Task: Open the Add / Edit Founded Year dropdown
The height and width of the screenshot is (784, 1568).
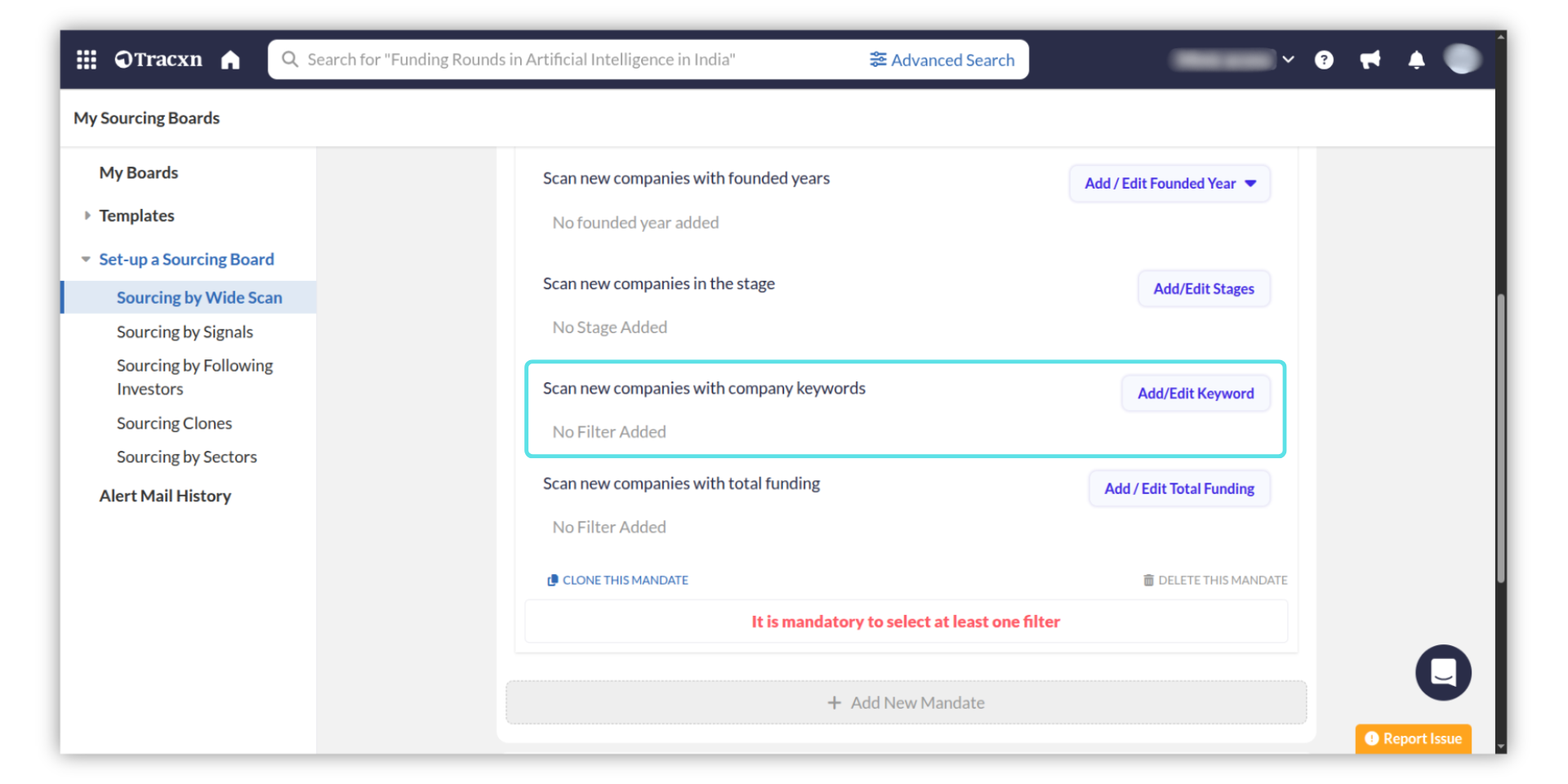Action: pyautogui.click(x=1169, y=184)
